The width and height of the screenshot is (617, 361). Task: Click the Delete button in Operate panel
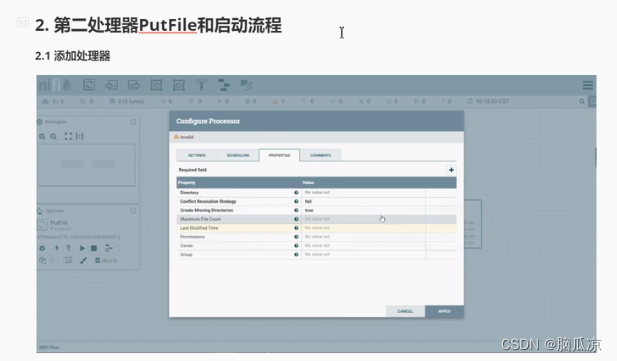pyautogui.click(x=106, y=260)
